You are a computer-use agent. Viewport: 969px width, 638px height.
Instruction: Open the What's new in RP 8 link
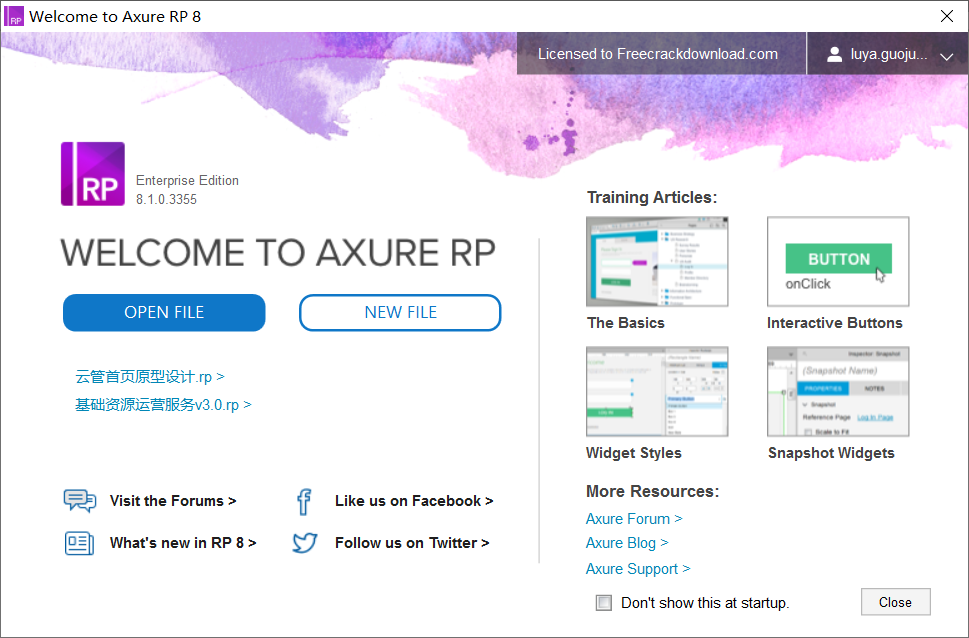(183, 543)
